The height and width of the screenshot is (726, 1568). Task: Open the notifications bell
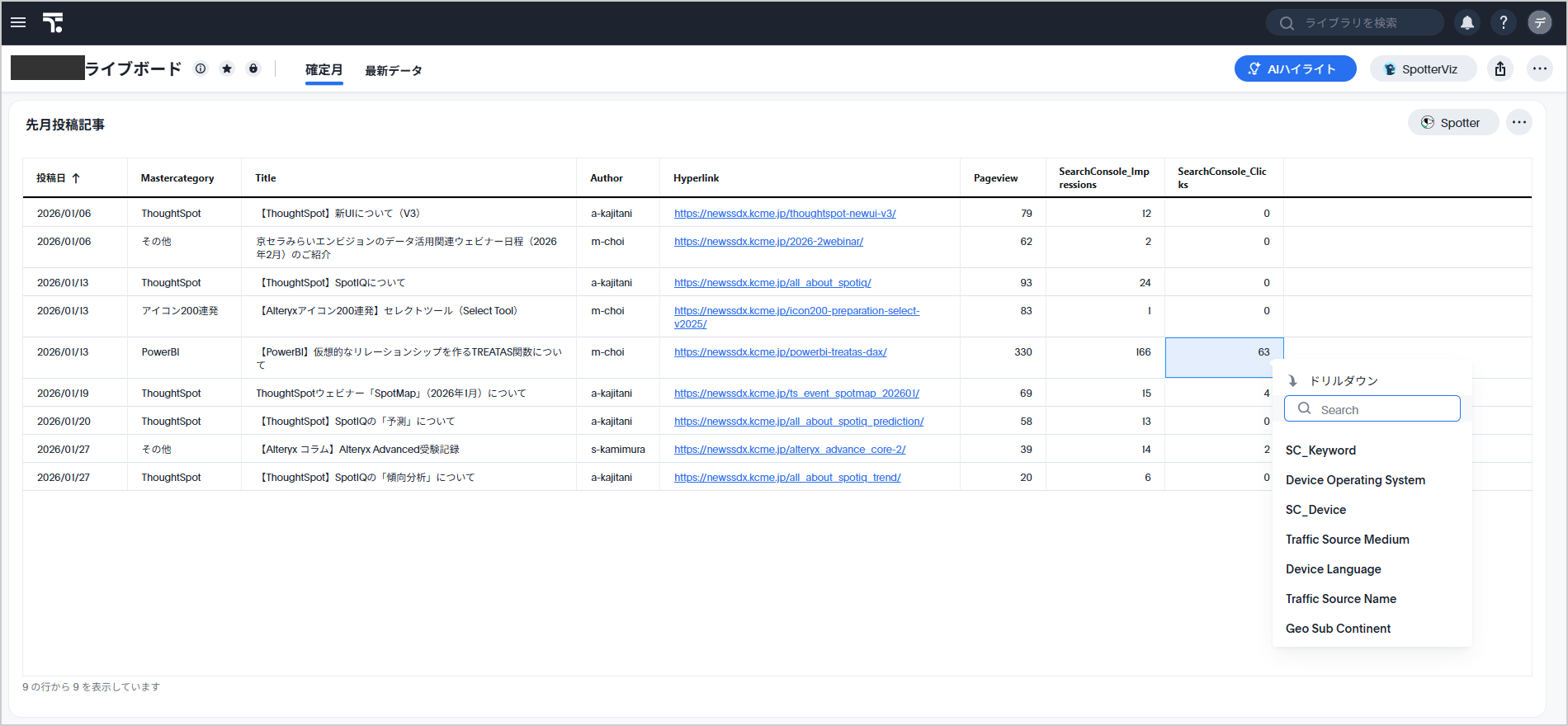click(1467, 23)
